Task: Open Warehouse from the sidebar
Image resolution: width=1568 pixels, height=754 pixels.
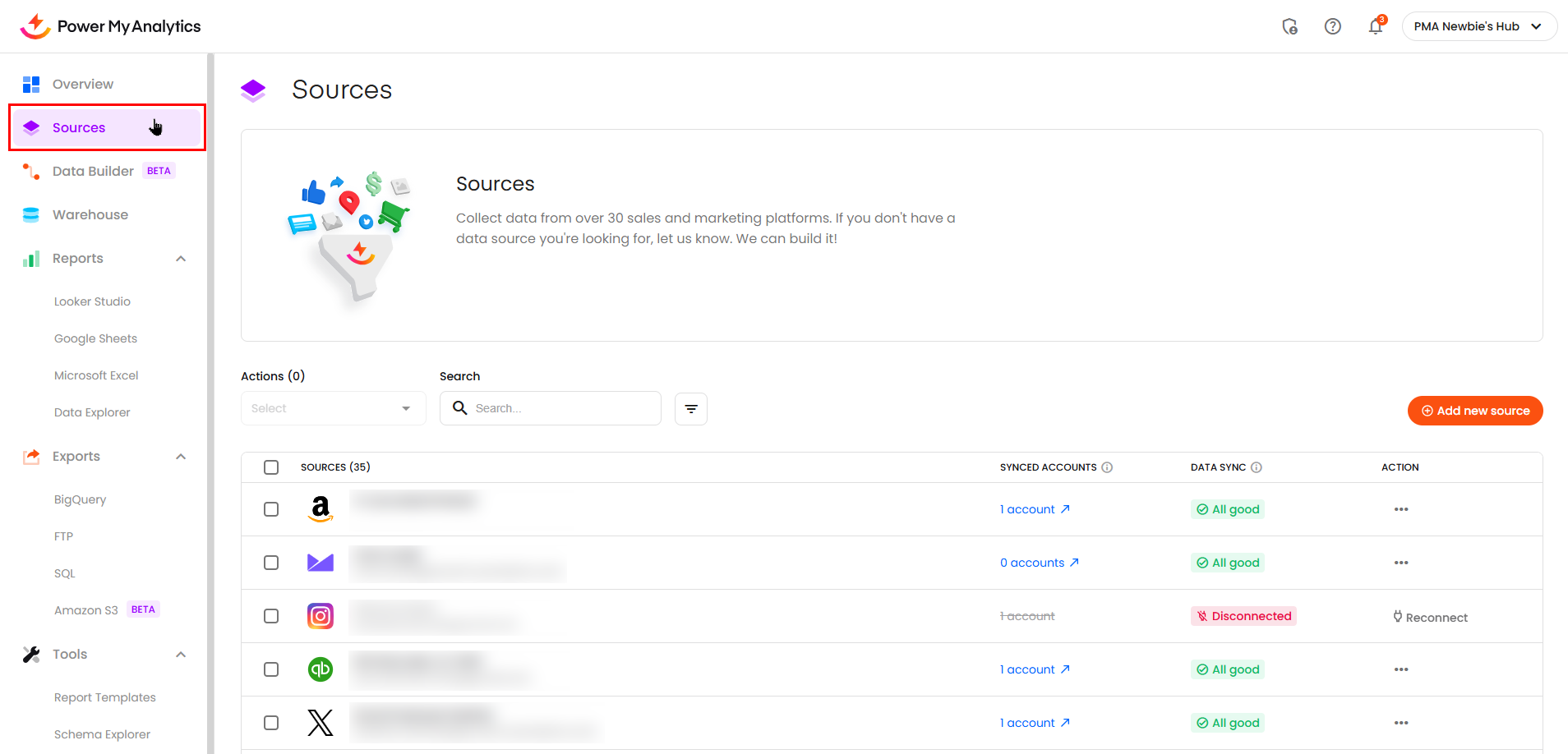Action: pyautogui.click(x=90, y=215)
